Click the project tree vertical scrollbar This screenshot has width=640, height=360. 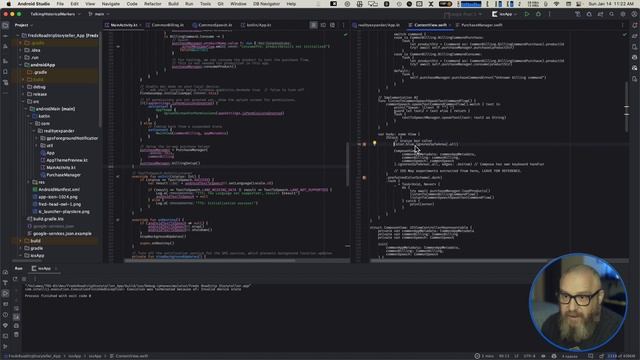tap(100, 80)
